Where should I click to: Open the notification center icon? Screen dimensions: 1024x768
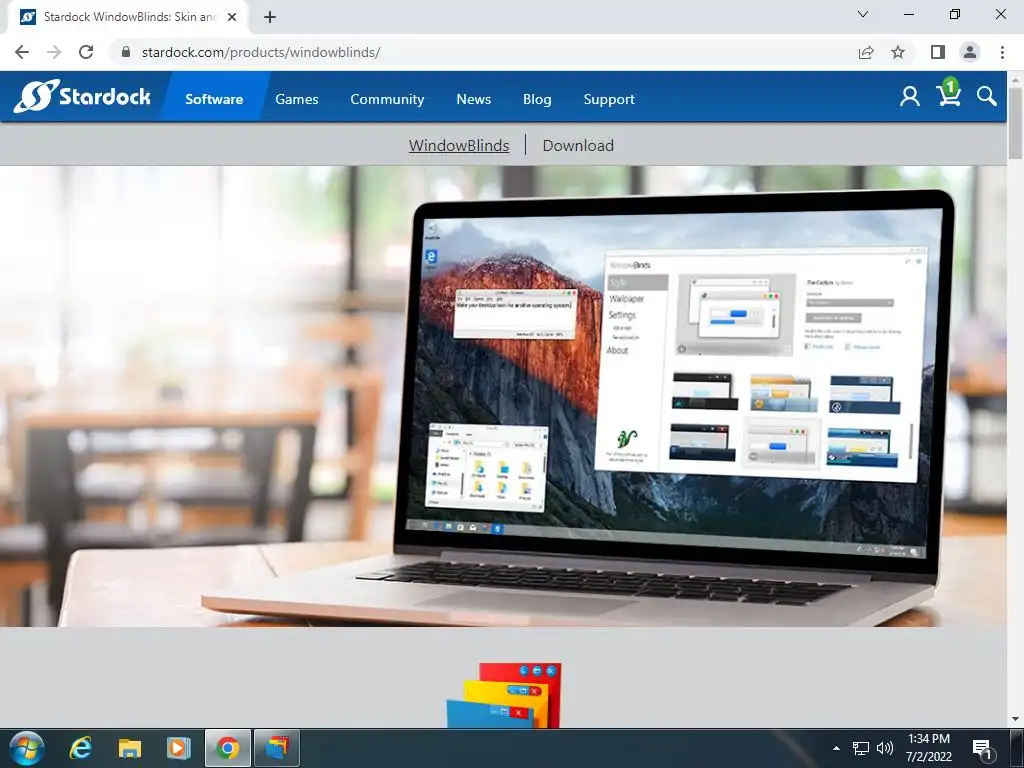(982, 748)
